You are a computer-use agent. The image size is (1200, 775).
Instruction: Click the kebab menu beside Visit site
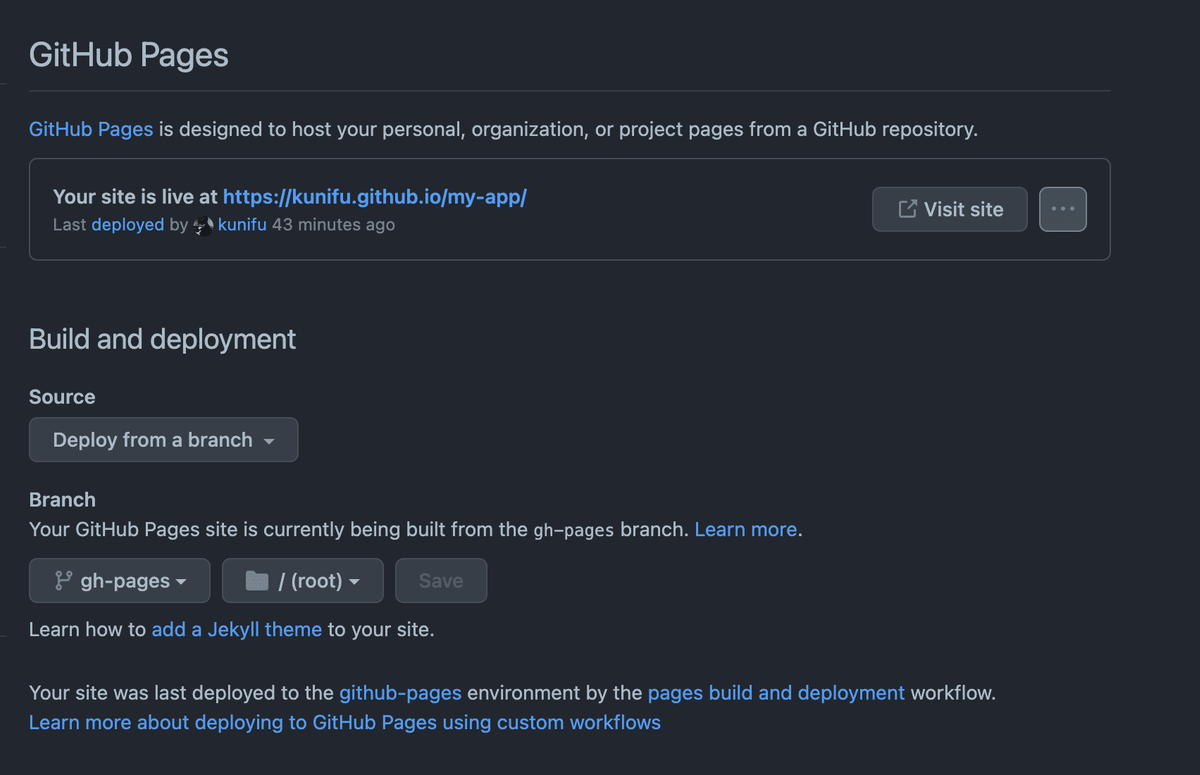tap(1062, 209)
